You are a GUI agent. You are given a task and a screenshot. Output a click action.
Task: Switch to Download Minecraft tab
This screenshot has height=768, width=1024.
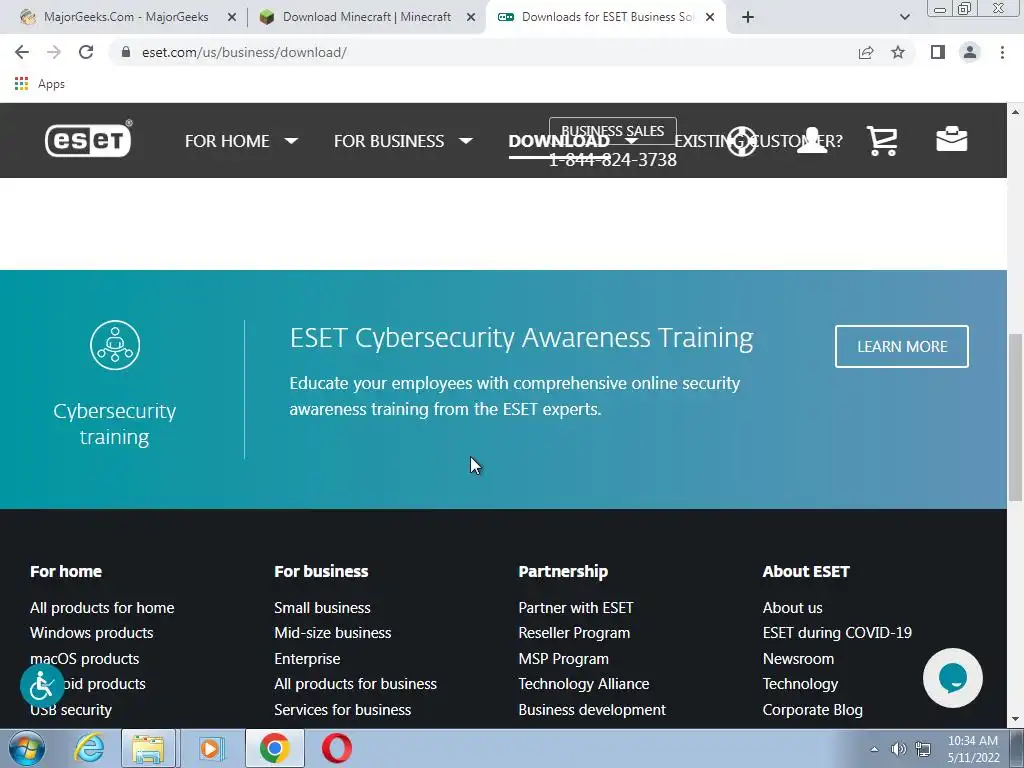tap(366, 18)
